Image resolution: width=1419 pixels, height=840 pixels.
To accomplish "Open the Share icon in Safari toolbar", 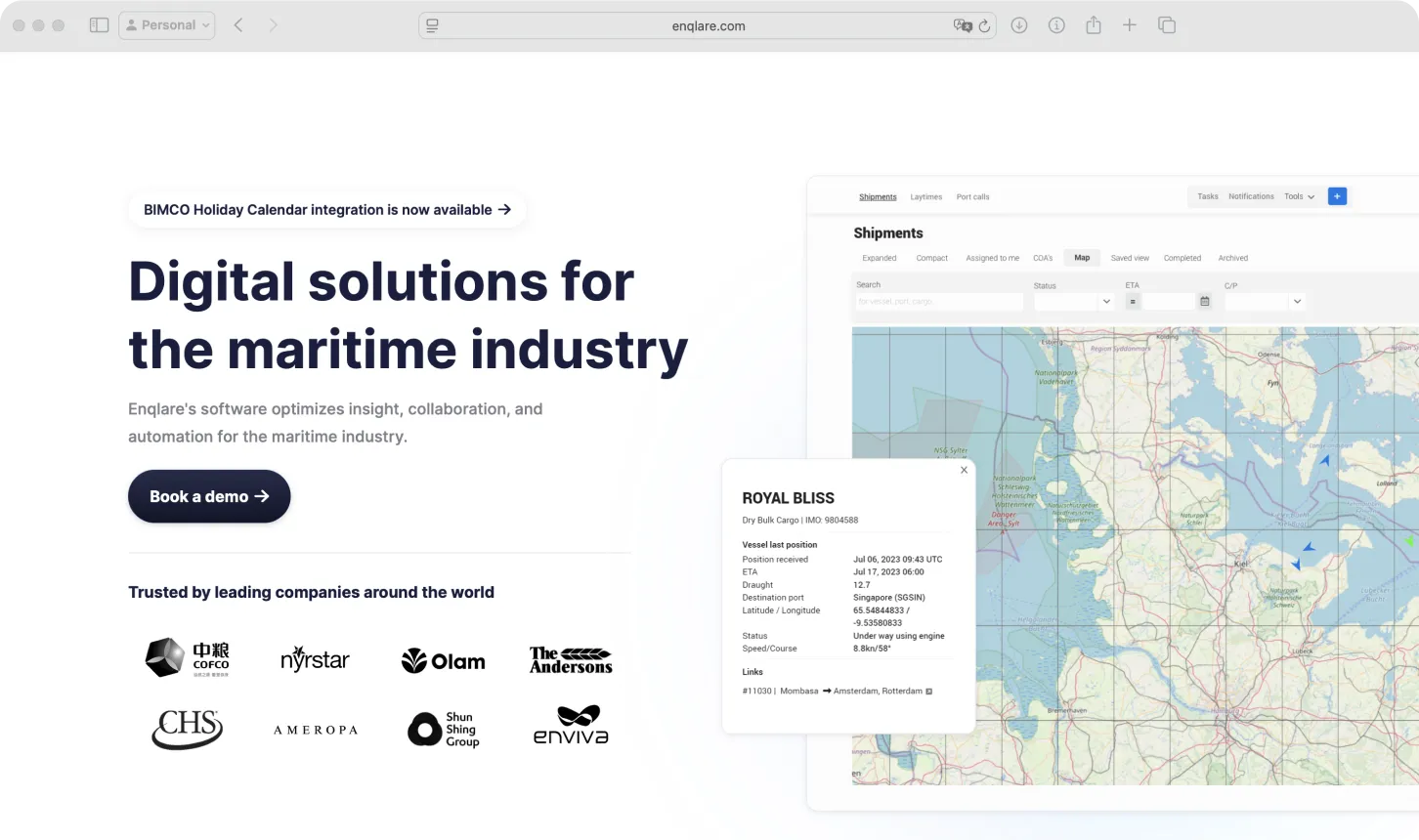I will point(1094,25).
